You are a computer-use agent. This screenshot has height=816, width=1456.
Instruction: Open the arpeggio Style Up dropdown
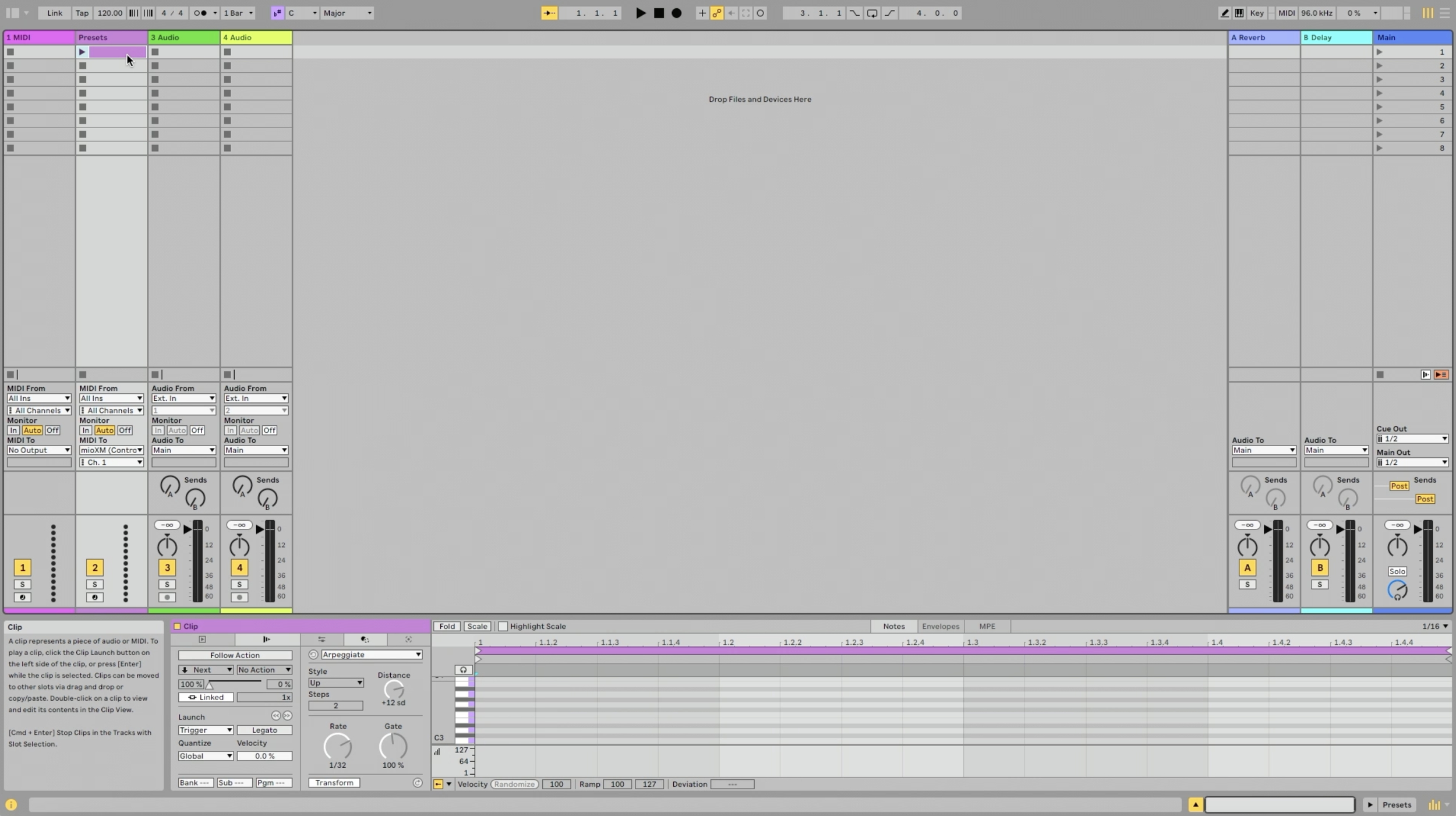[x=335, y=683]
